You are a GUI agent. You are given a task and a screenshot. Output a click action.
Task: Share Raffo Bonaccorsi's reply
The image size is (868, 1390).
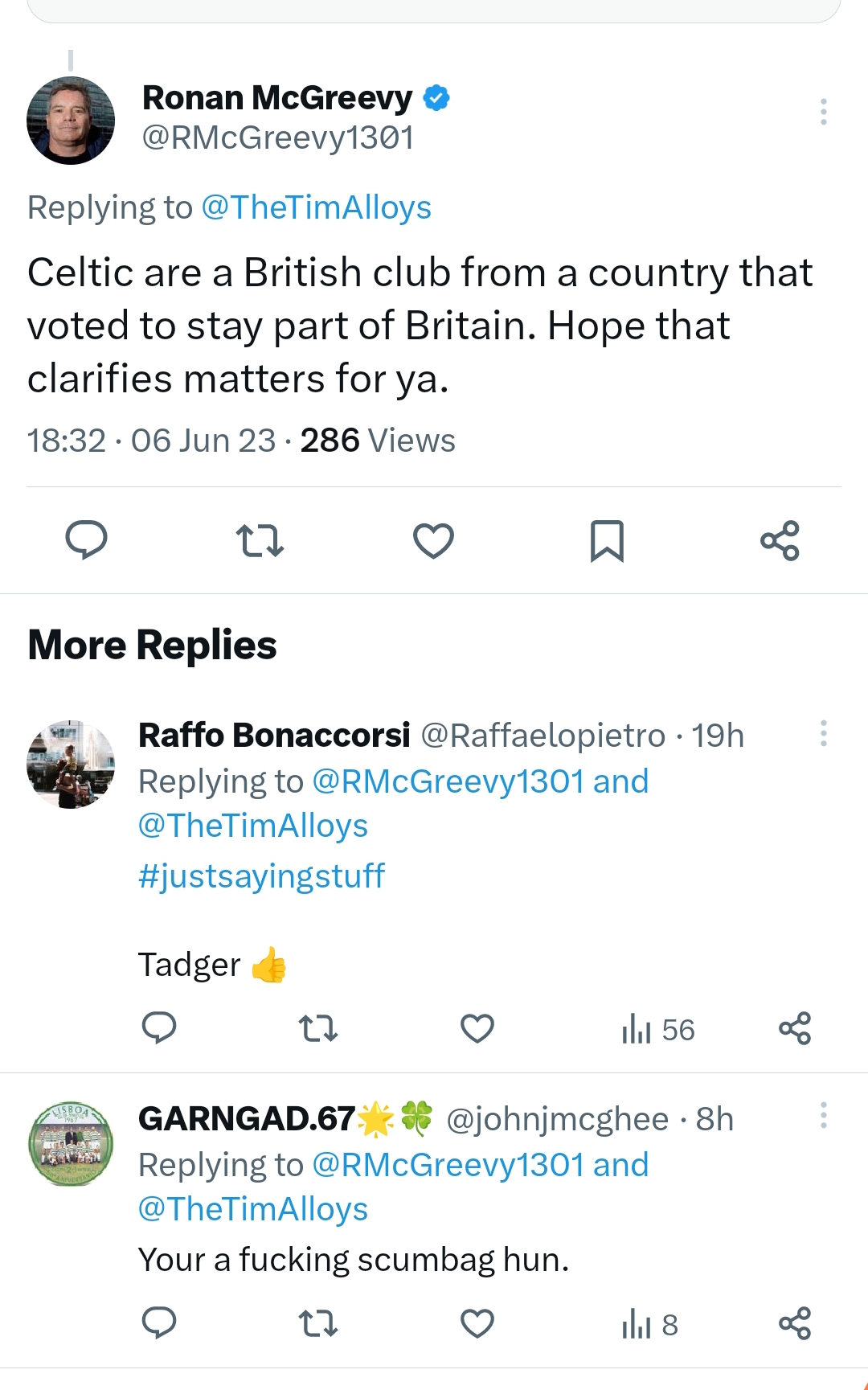point(795,1028)
